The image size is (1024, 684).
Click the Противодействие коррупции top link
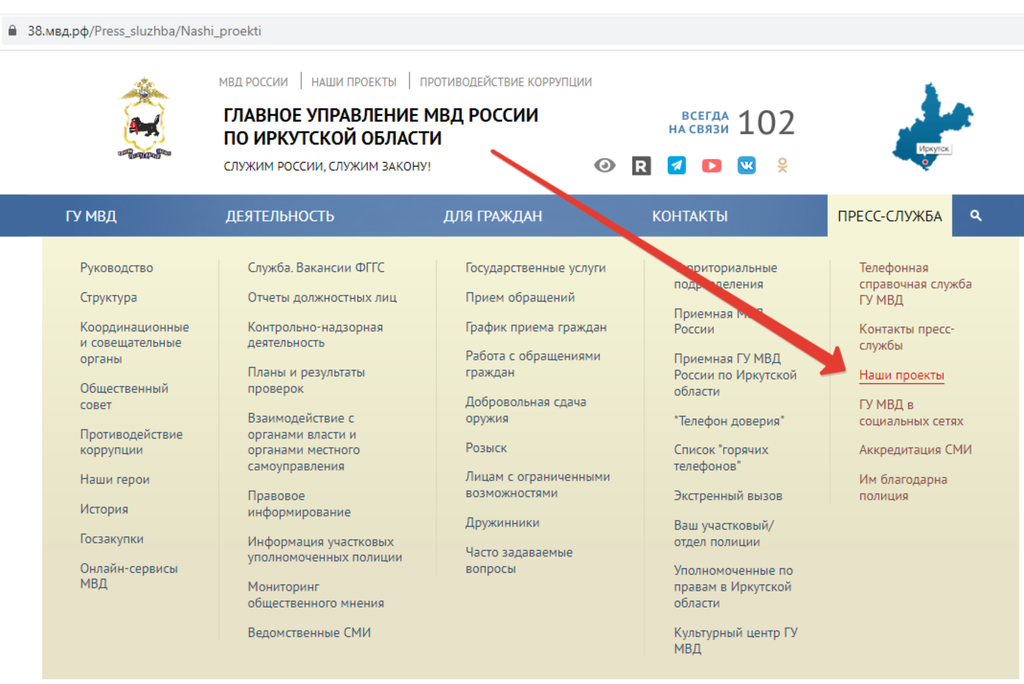(505, 82)
